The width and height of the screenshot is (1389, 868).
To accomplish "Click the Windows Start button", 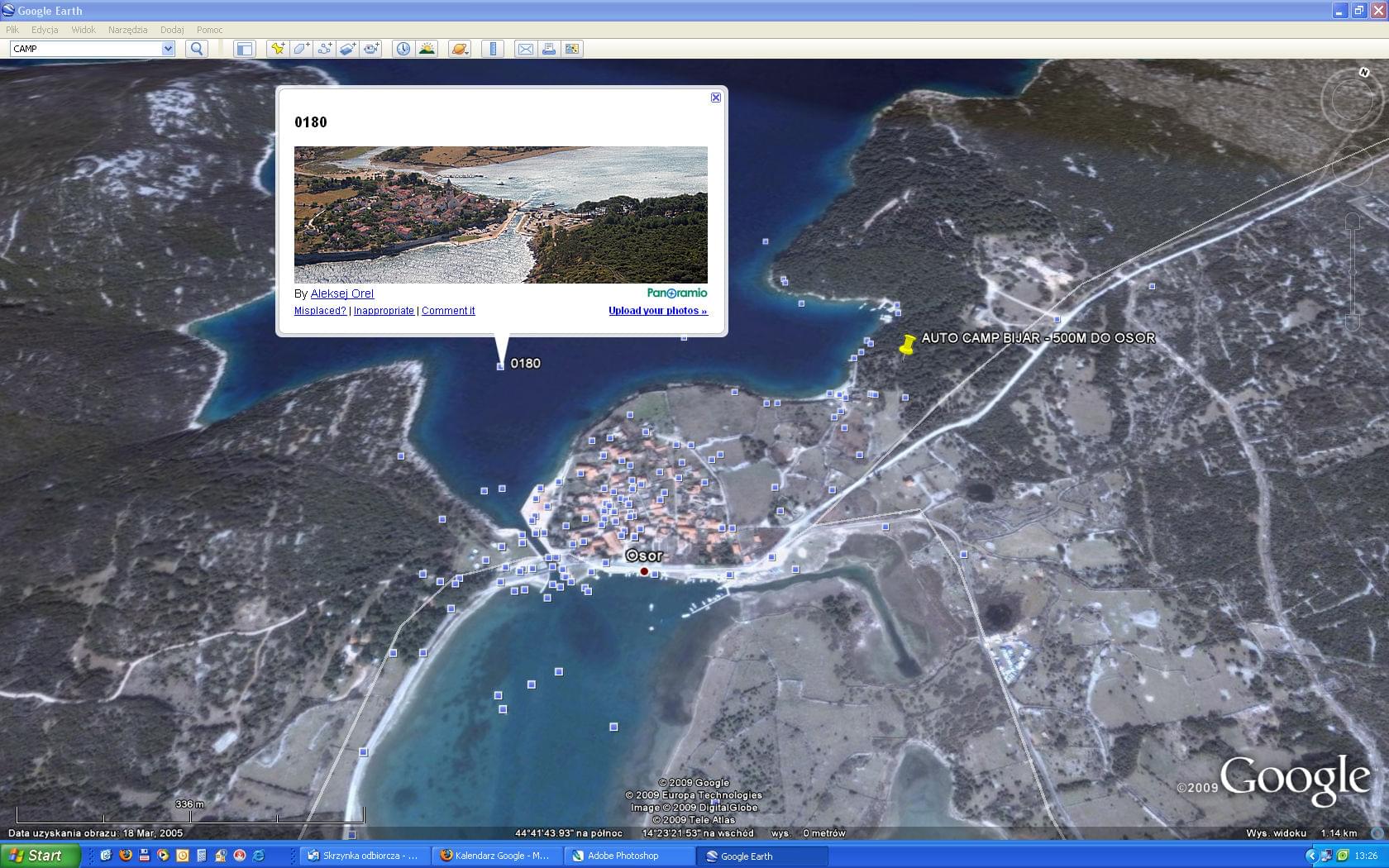I will 41,856.
